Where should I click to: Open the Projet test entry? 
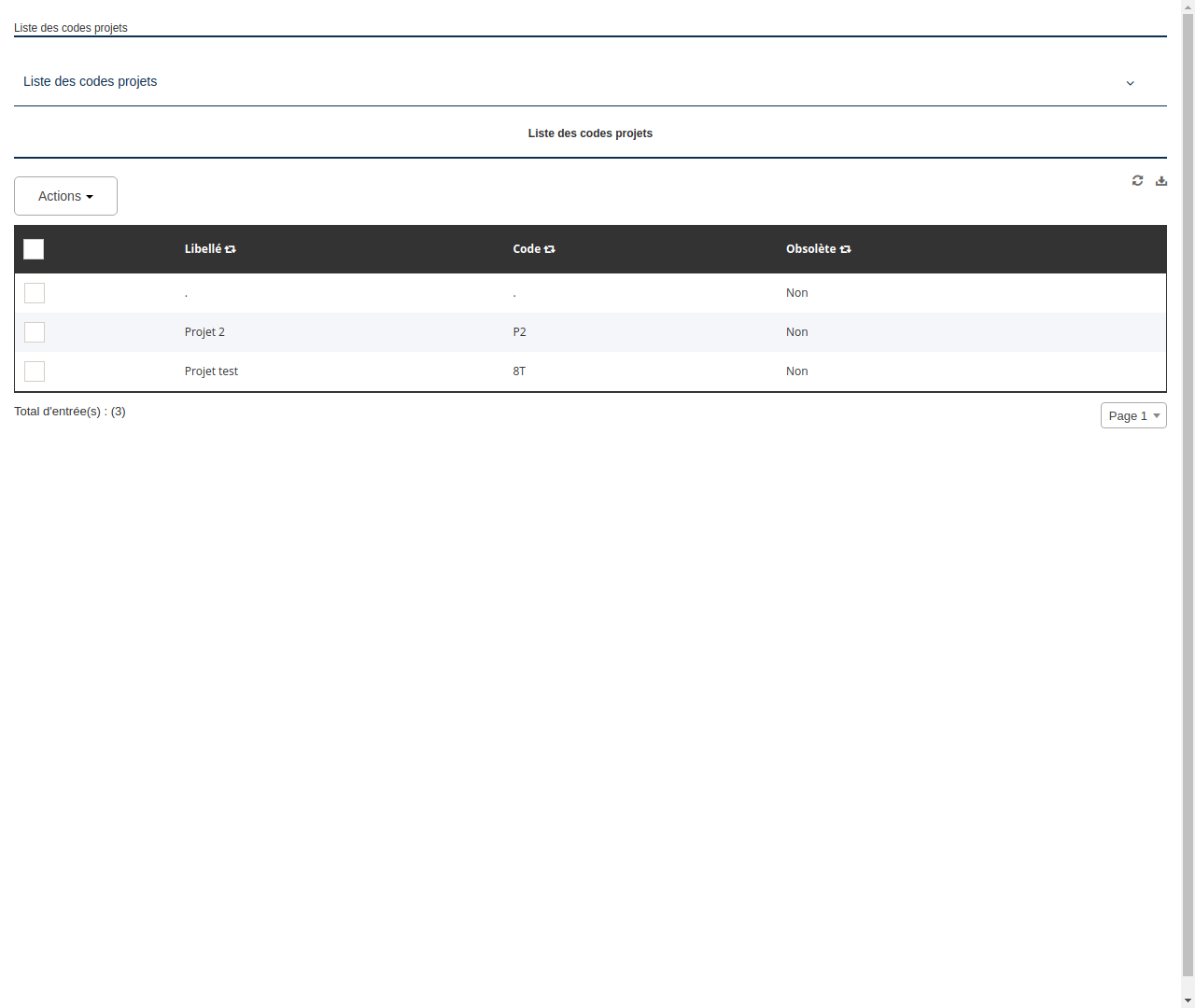[x=211, y=371]
